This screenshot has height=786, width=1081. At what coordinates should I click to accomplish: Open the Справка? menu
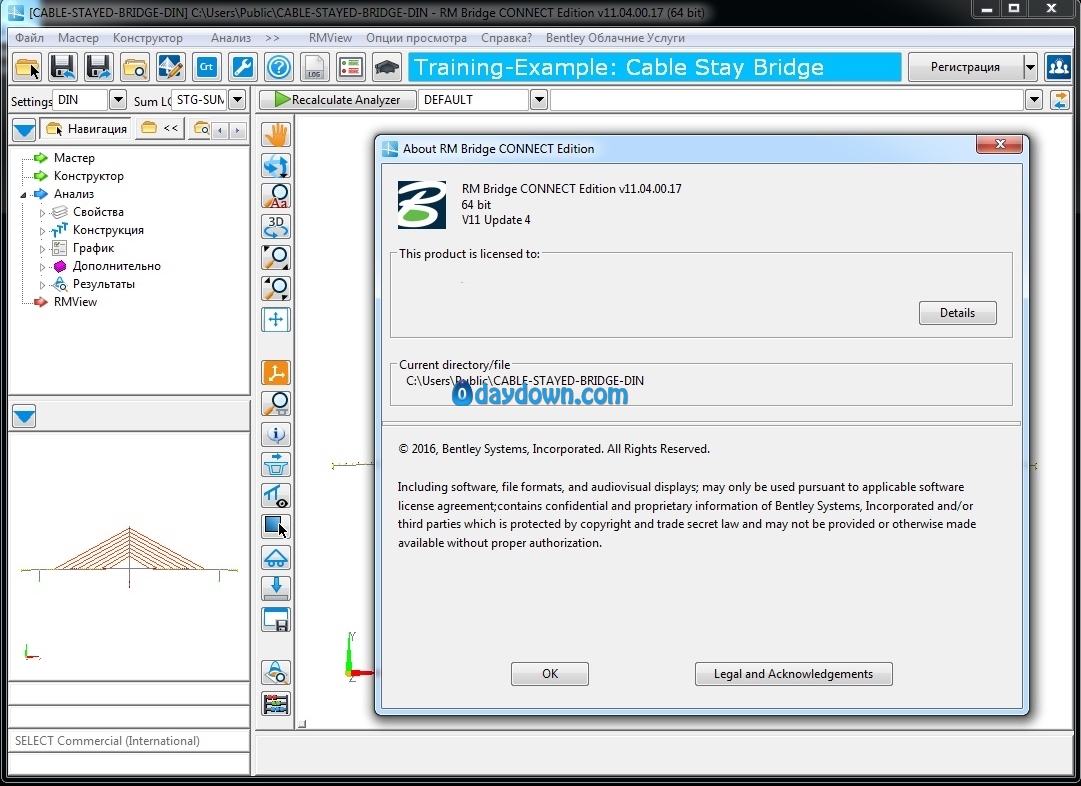(x=506, y=38)
